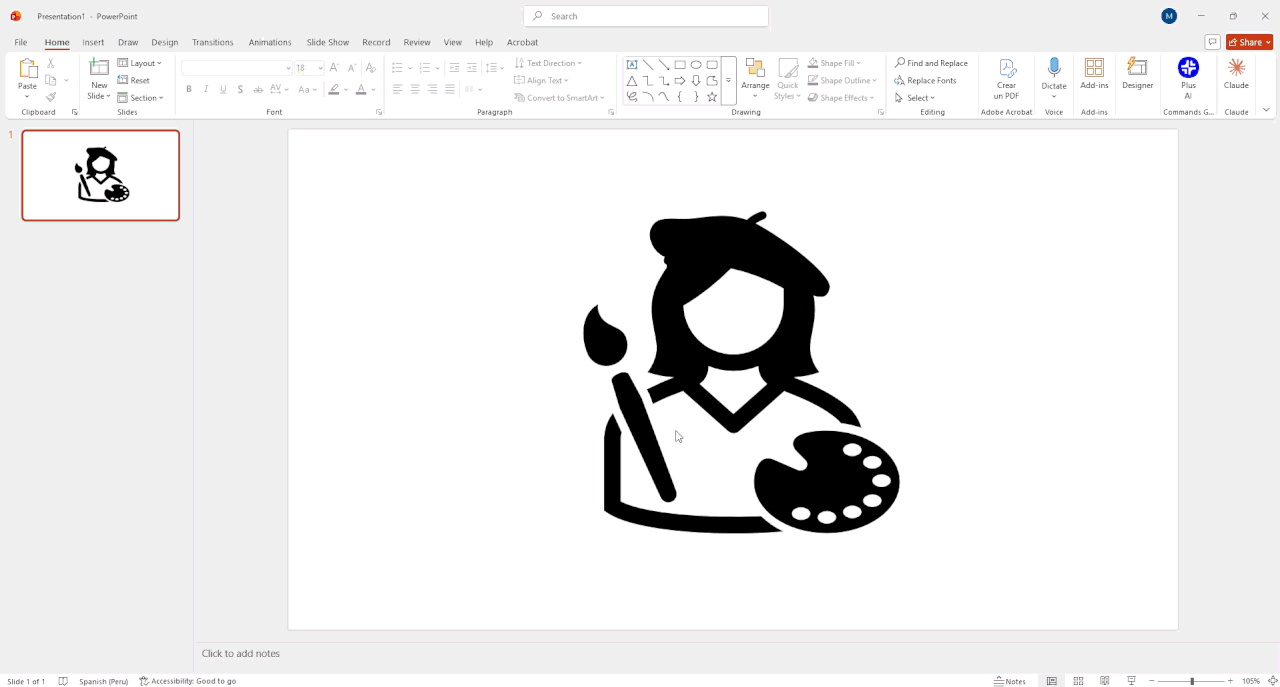Launch Plus AI add-in

pyautogui.click(x=1188, y=79)
